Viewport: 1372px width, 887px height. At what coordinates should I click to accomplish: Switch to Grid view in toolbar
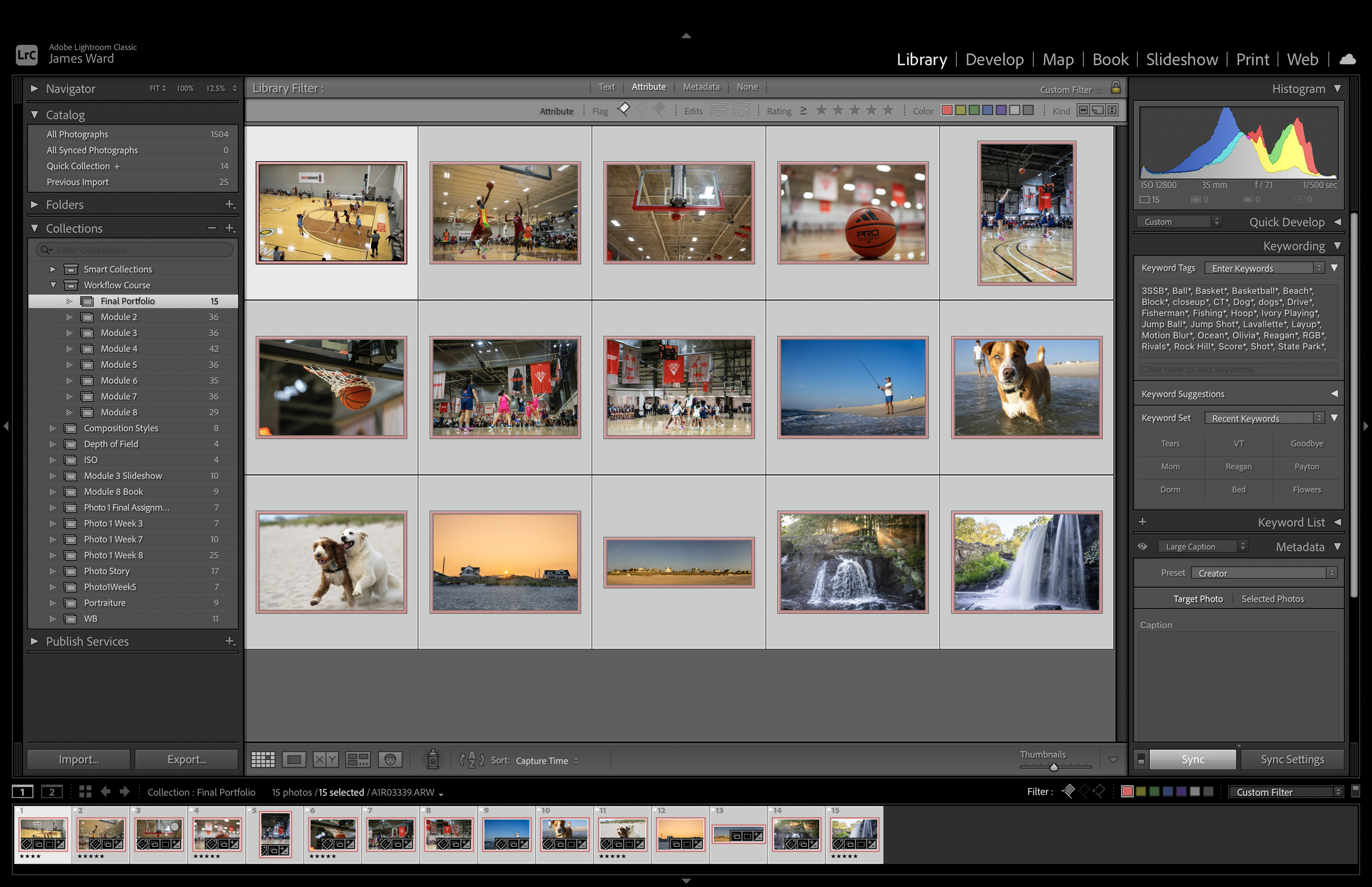(x=263, y=760)
